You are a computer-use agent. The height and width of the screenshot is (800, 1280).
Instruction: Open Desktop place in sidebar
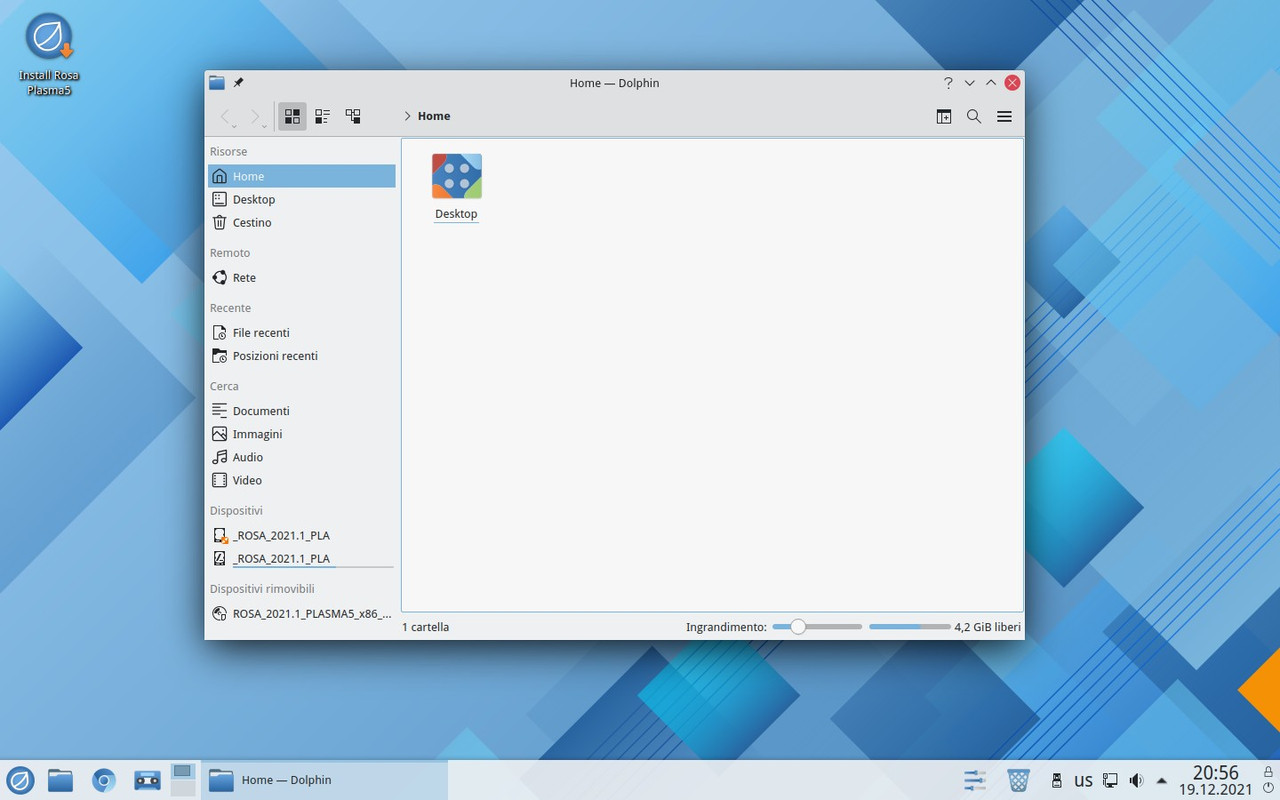point(302,199)
